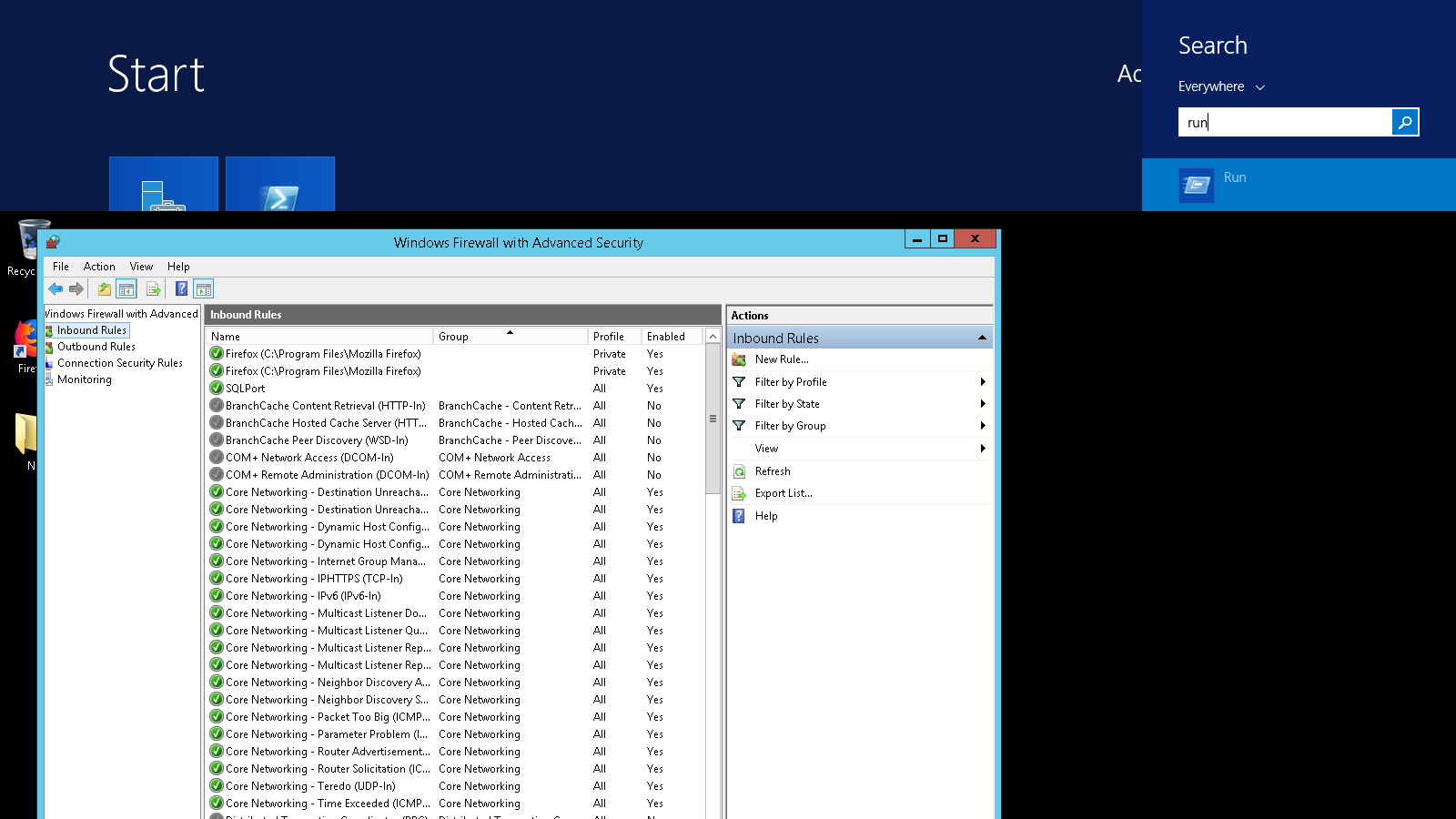Open the Action menu
Image resolution: width=1456 pixels, height=819 pixels.
tap(99, 267)
